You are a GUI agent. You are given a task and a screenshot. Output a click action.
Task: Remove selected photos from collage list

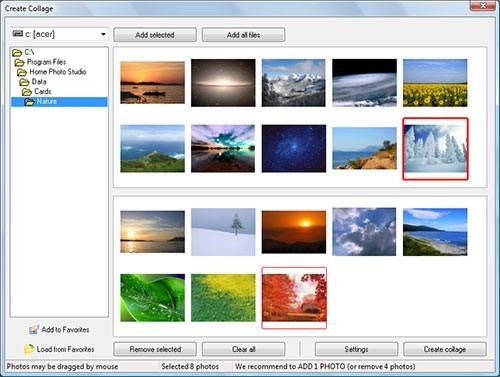click(155, 349)
